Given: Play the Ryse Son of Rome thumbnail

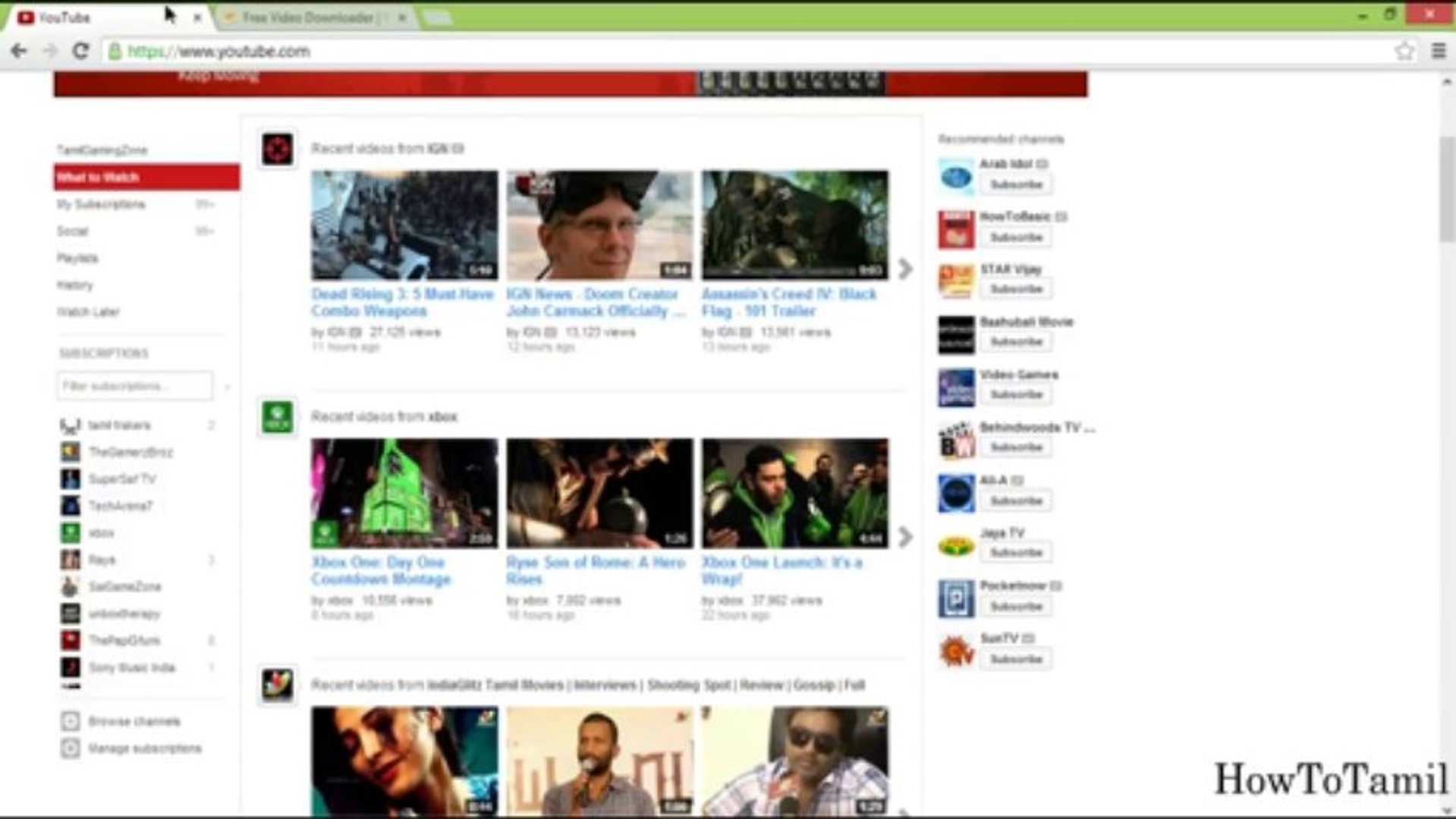Looking at the screenshot, I should [599, 494].
